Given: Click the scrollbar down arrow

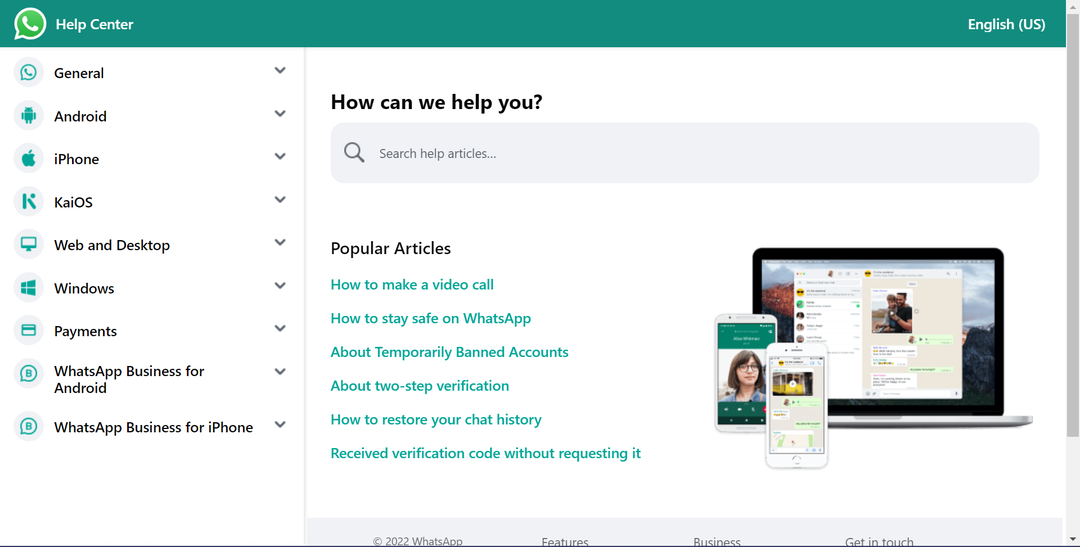Looking at the screenshot, I should (x=1073, y=539).
